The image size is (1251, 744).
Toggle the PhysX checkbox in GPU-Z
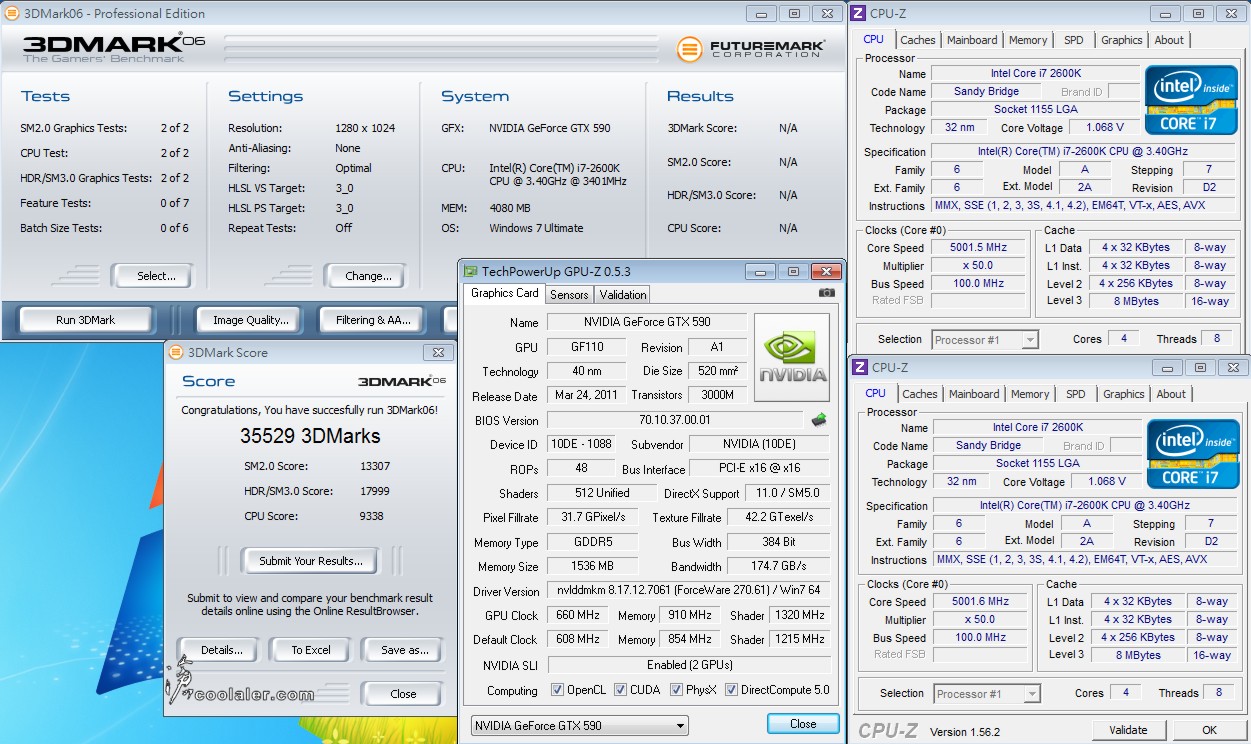pyautogui.click(x=678, y=690)
